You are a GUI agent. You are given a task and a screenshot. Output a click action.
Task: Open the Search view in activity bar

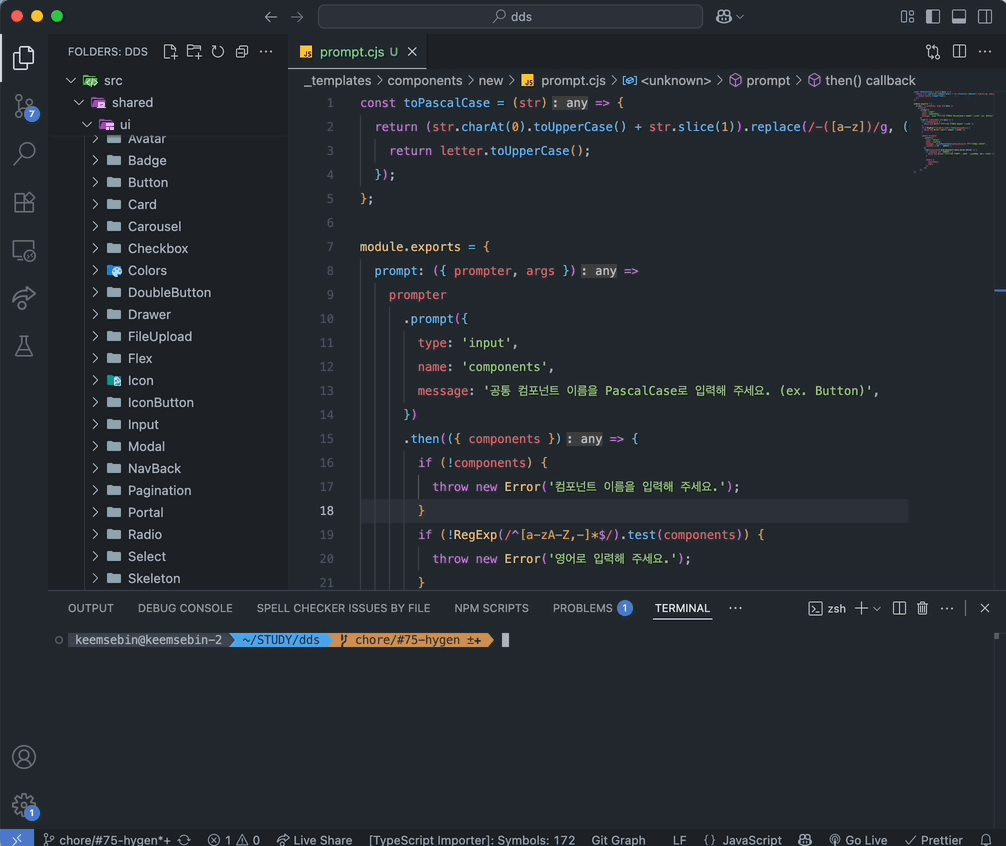pos(24,154)
